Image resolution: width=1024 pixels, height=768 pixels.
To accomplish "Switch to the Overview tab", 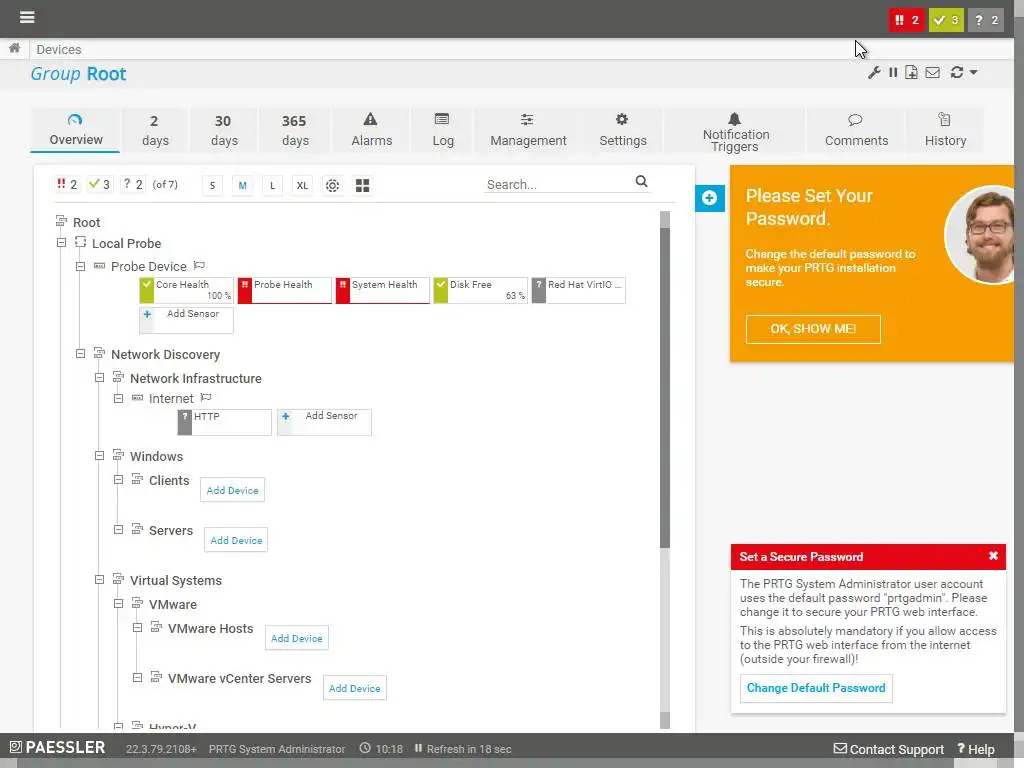I will coord(75,130).
